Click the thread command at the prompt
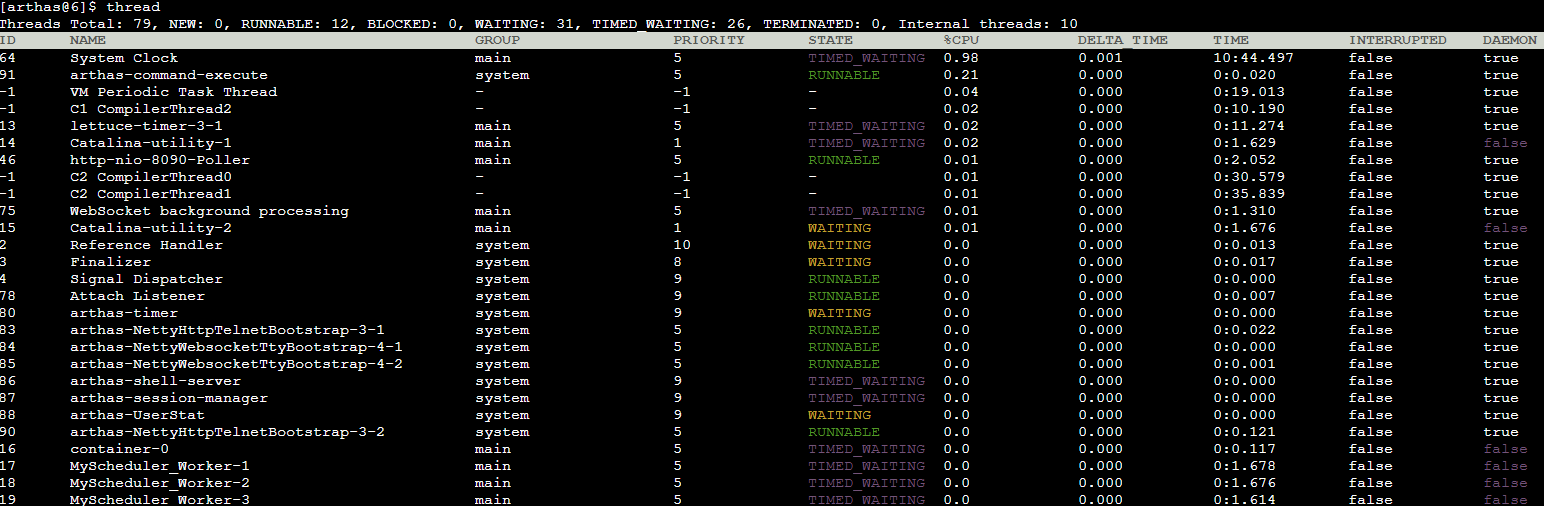The height and width of the screenshot is (506, 1544). pyautogui.click(x=133, y=7)
